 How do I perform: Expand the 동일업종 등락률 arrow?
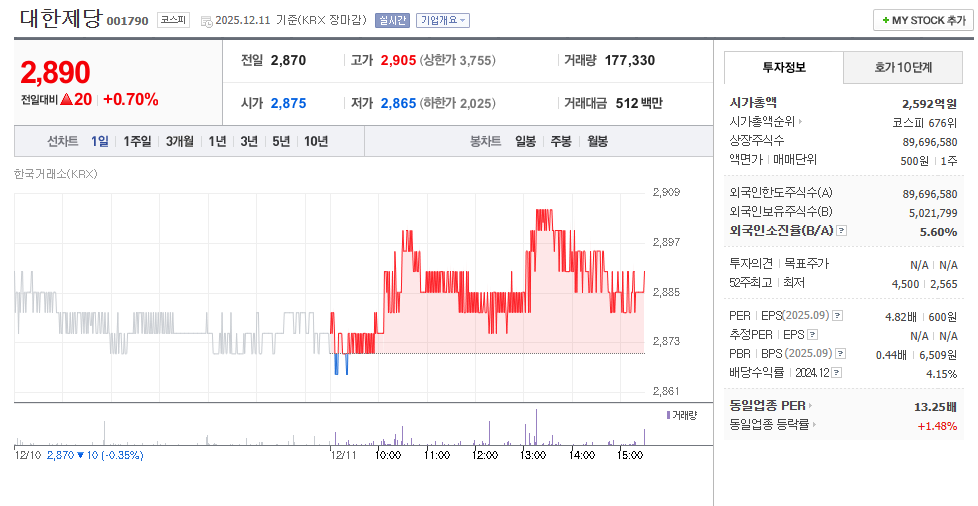(x=814, y=425)
